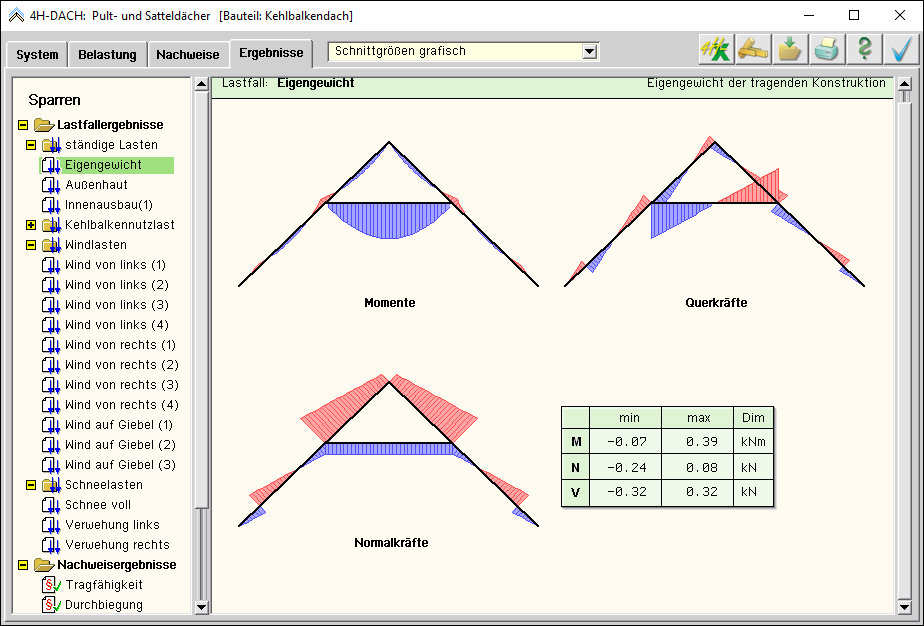
Task: Click the folder with green arrow icon
Action: pos(789,50)
